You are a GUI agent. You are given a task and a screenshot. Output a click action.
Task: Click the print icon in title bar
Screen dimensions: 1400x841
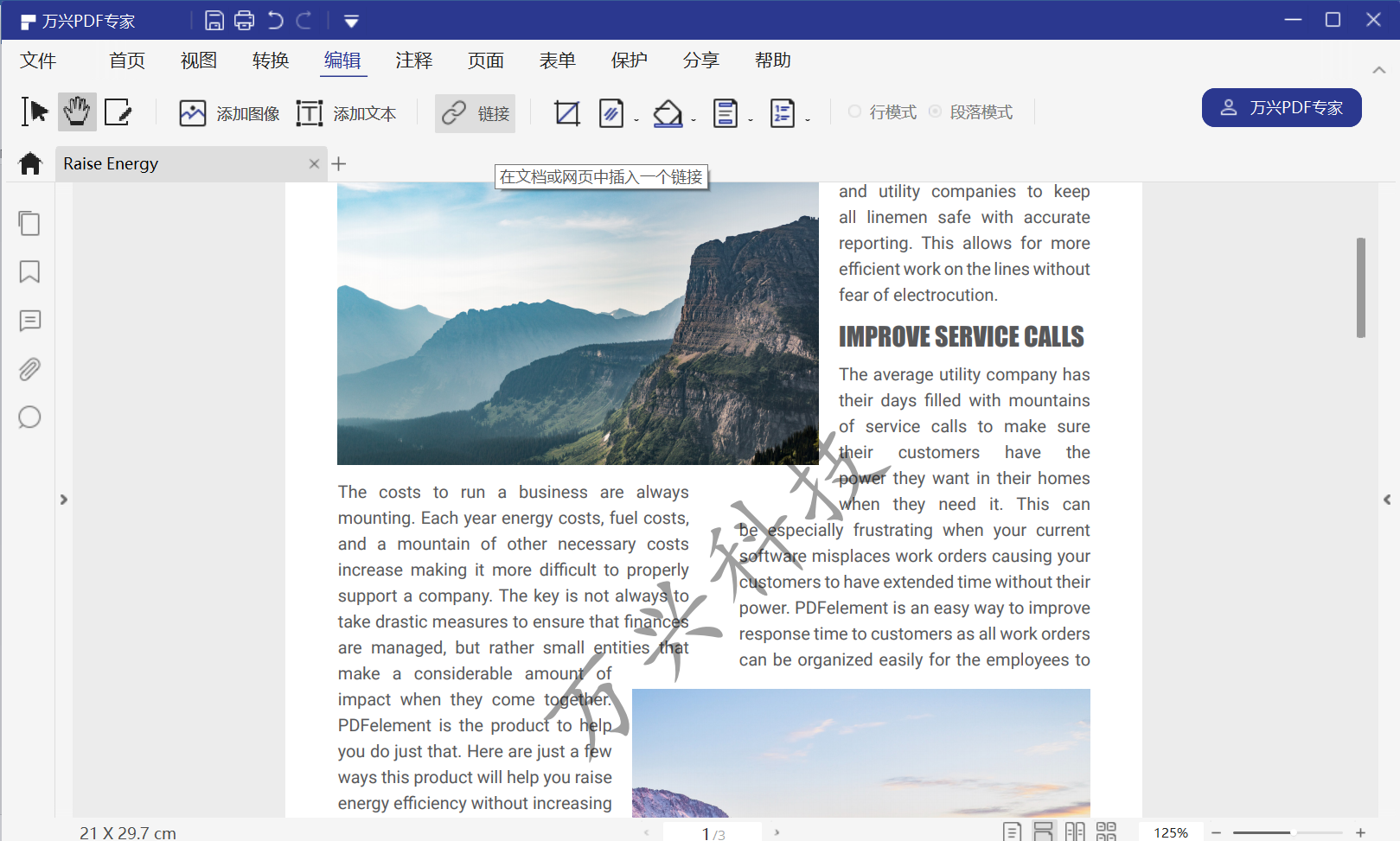(x=245, y=21)
